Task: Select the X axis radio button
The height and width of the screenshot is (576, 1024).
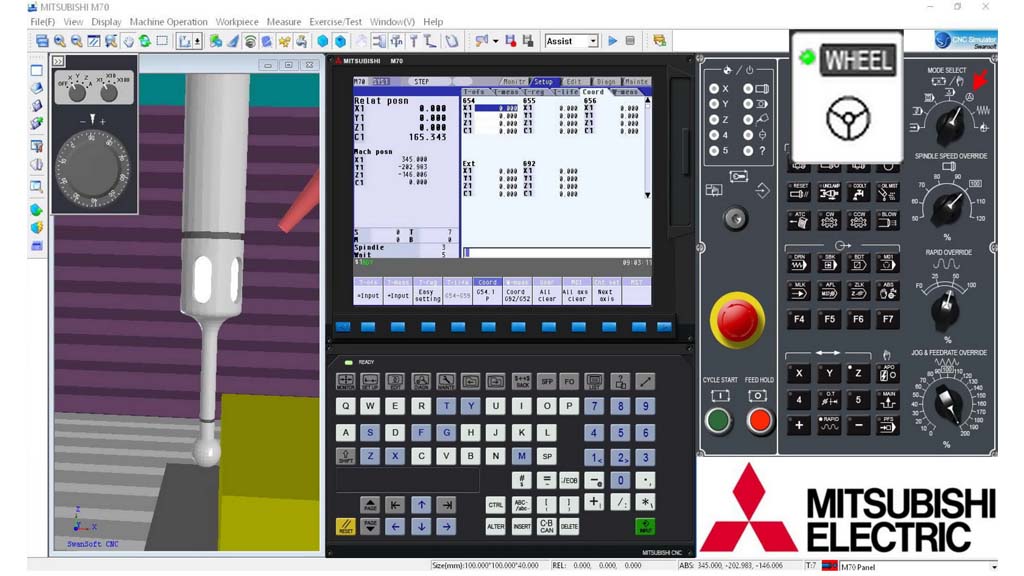Action: 714,88
